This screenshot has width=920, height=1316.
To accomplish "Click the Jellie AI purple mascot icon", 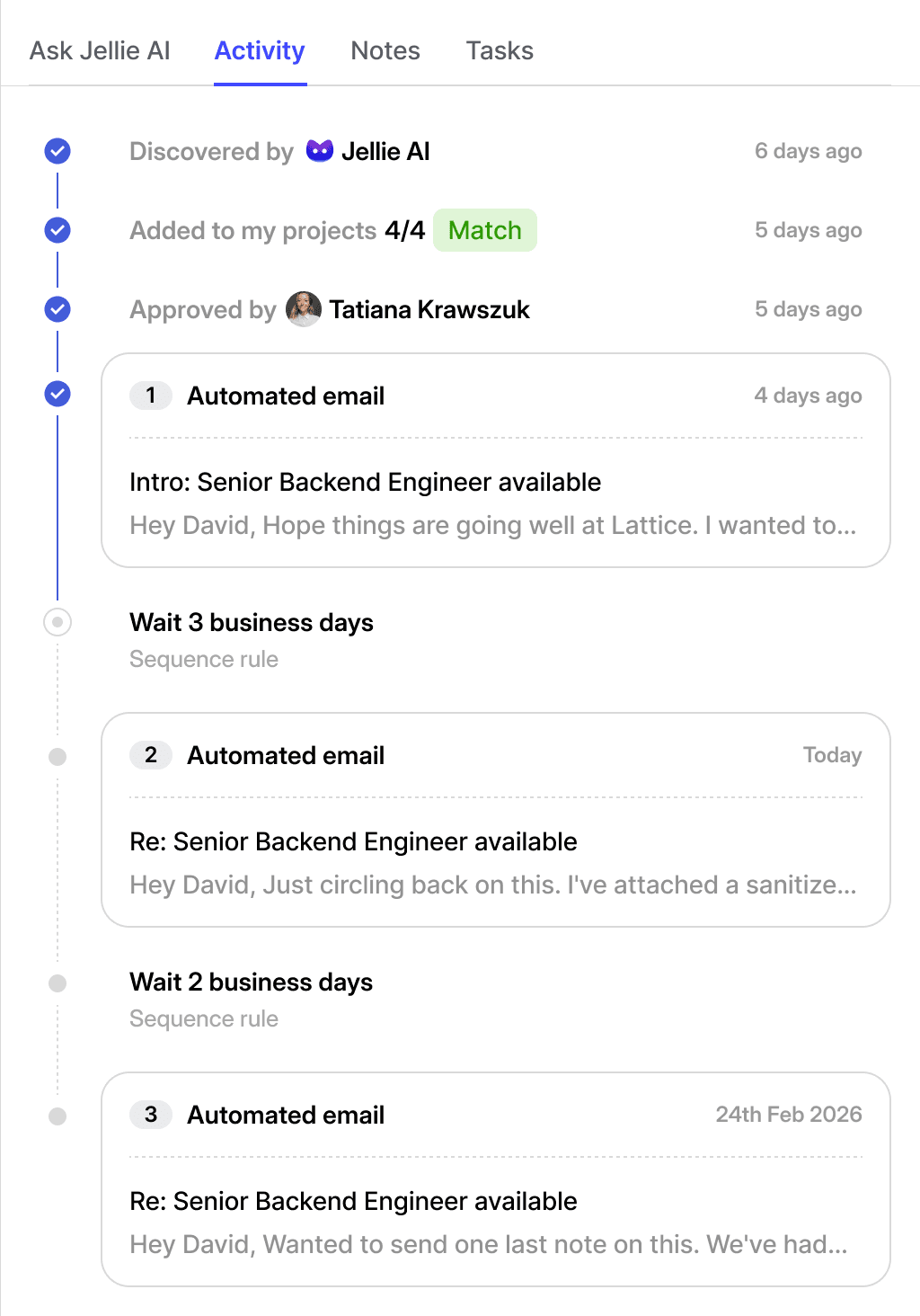I will point(320,150).
